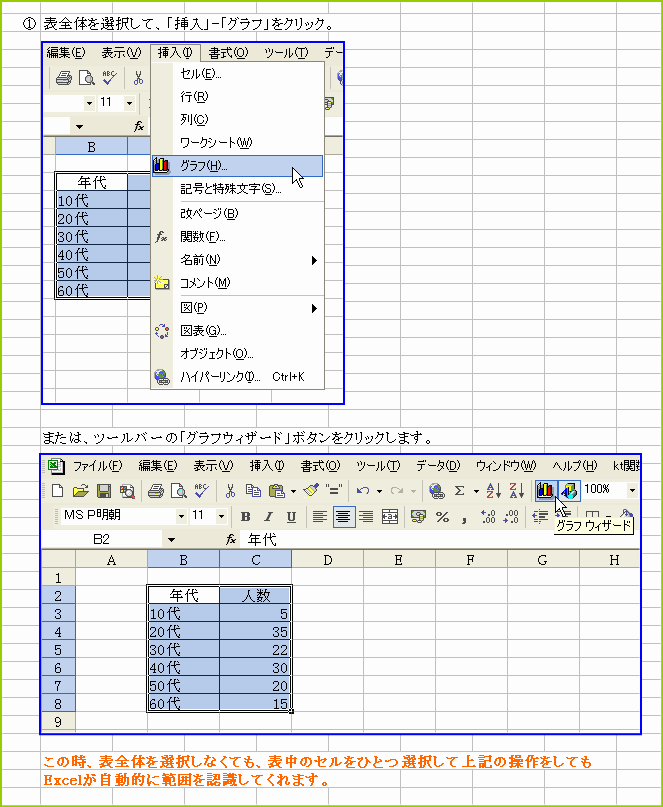Select 記号と特殊文字(S)... menu entry
The image size is (663, 807).
pos(237,189)
